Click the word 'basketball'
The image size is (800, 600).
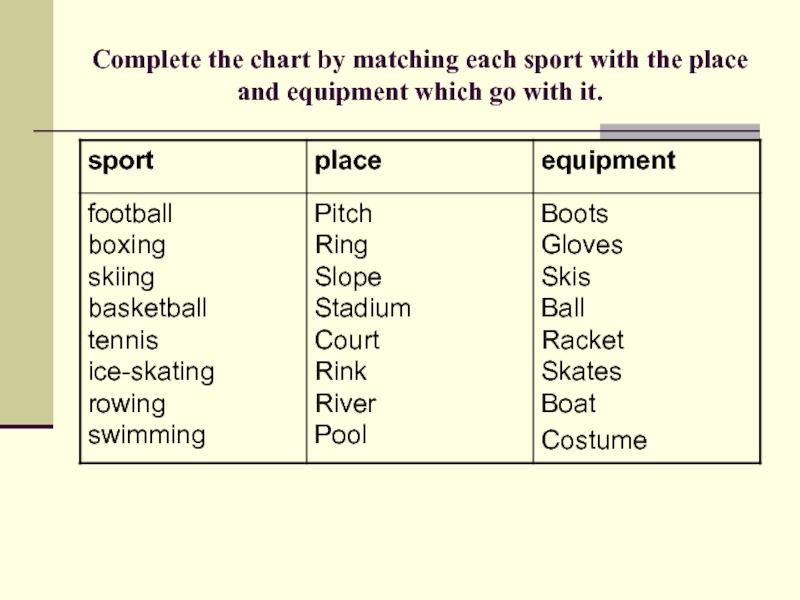point(147,308)
